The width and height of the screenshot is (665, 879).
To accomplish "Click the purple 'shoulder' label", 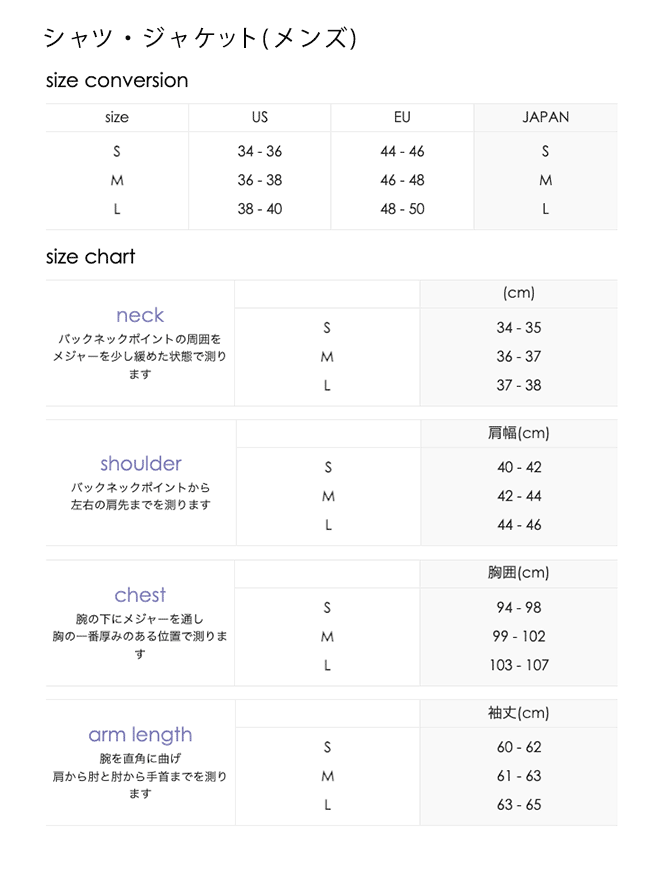I will coord(141,464).
